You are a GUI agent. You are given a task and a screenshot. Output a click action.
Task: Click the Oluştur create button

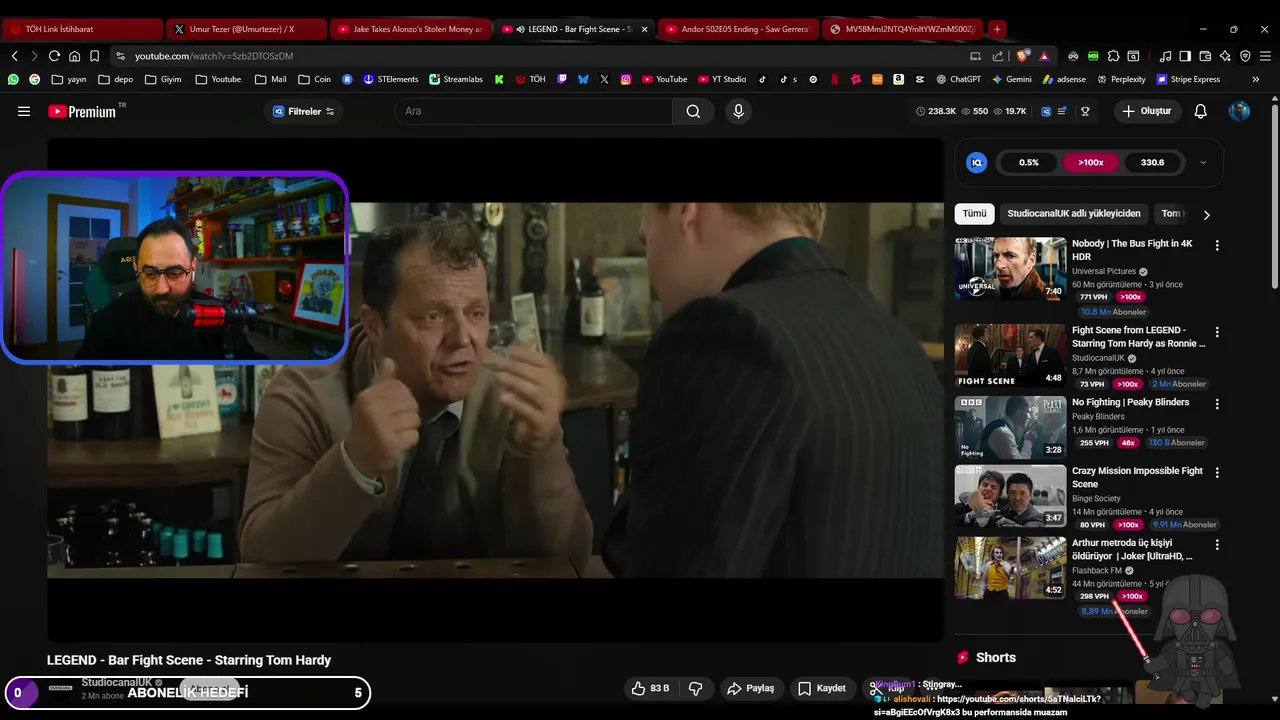pyautogui.click(x=1146, y=111)
